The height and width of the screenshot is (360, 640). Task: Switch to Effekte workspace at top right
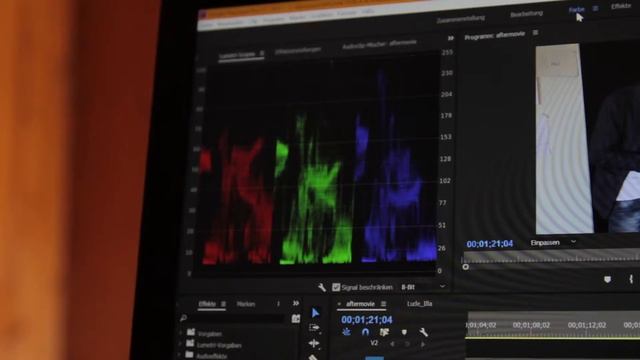[621, 6]
